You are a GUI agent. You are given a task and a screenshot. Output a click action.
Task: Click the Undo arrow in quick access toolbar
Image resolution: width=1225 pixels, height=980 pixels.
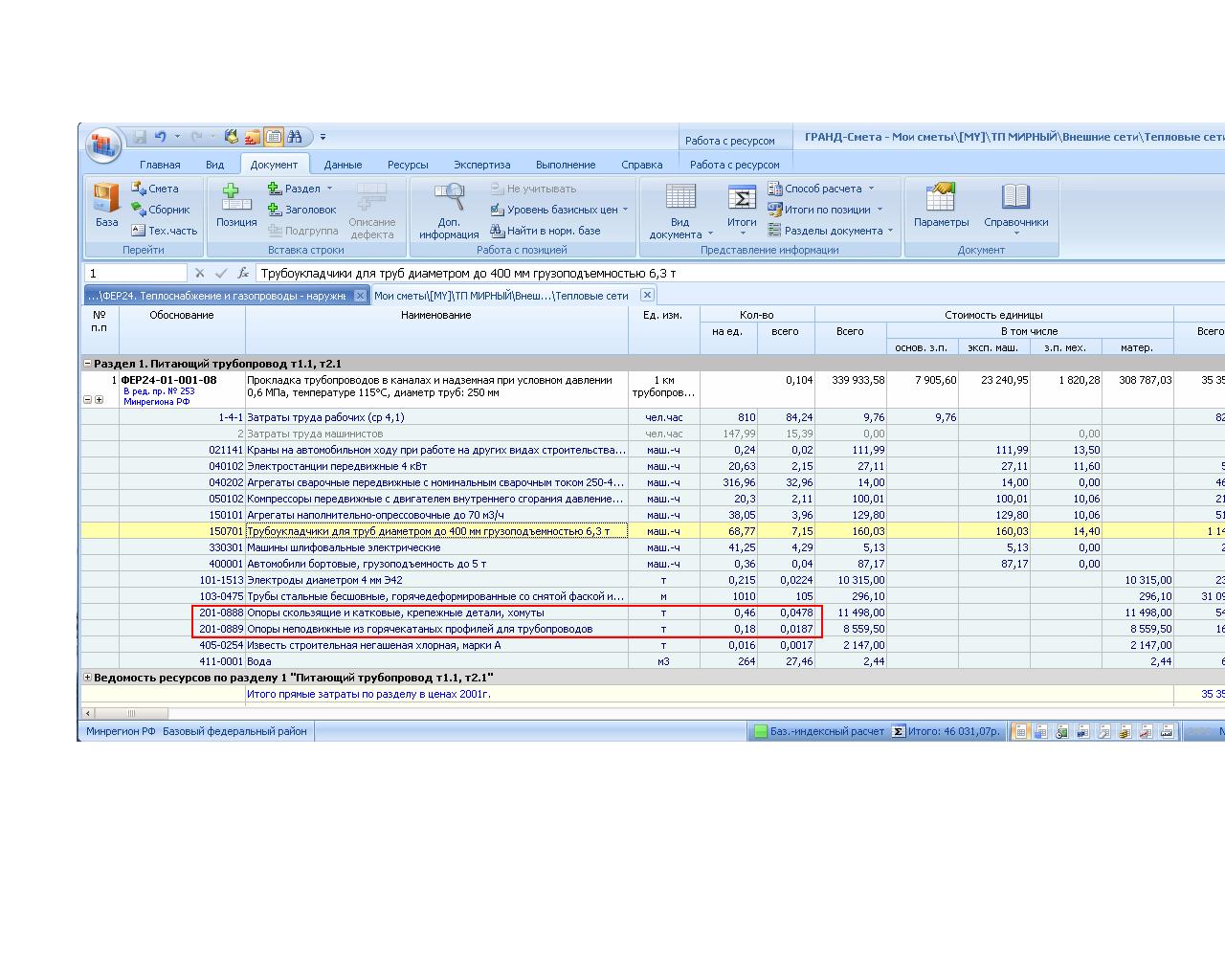[x=161, y=137]
